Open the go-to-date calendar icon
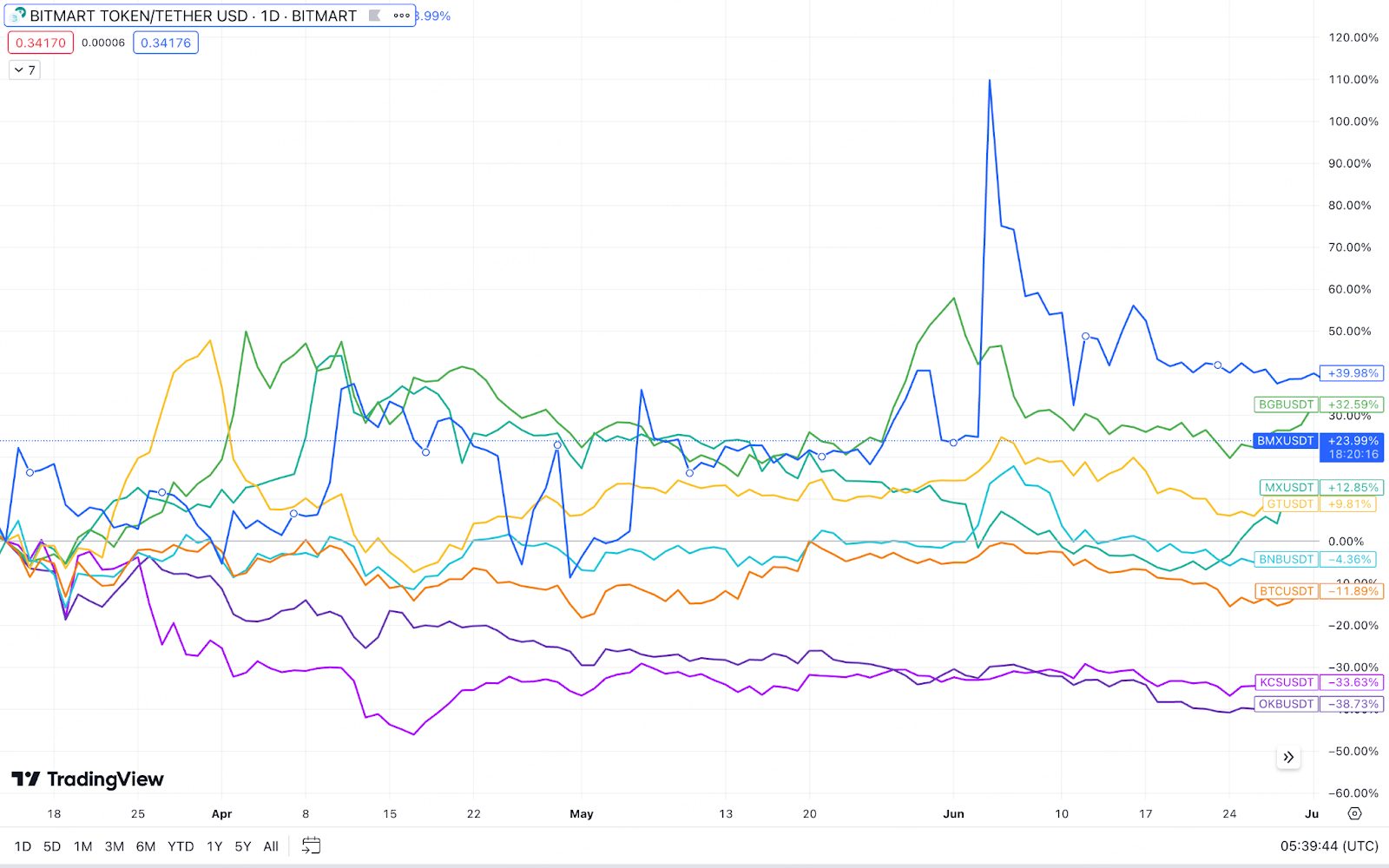Viewport: 1389px width, 868px height. [x=311, y=845]
